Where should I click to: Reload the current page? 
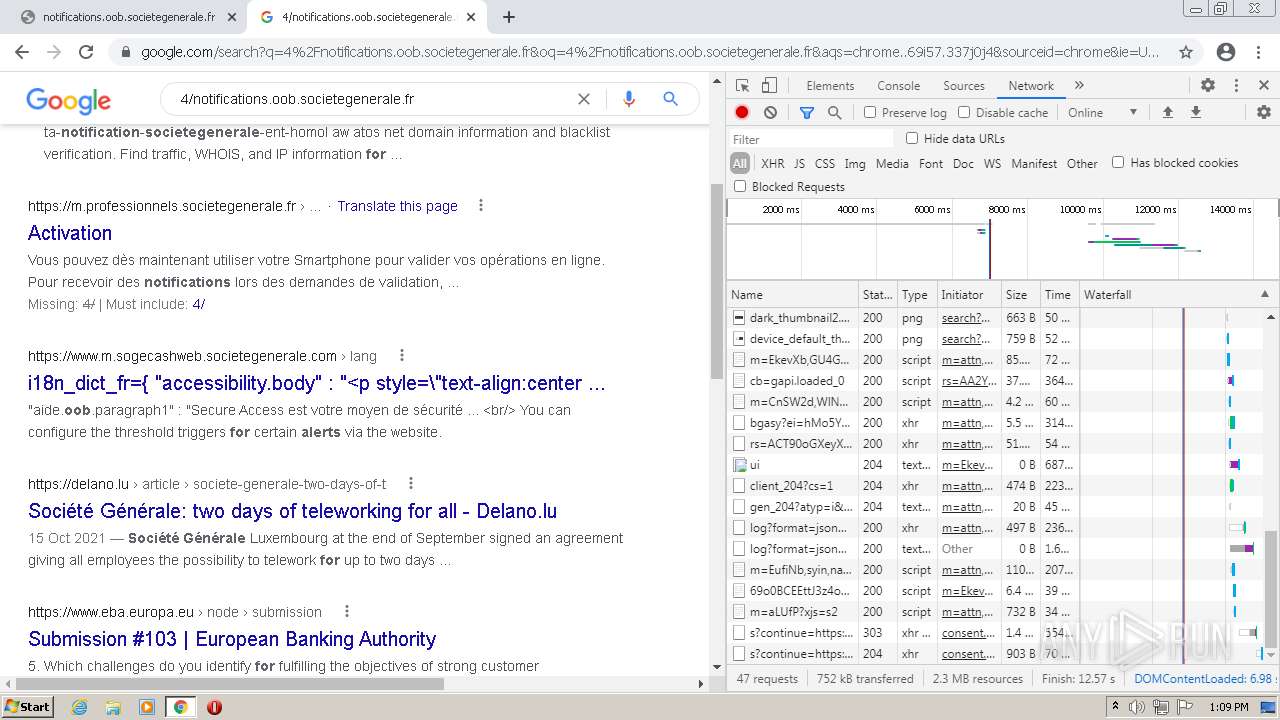(86, 52)
